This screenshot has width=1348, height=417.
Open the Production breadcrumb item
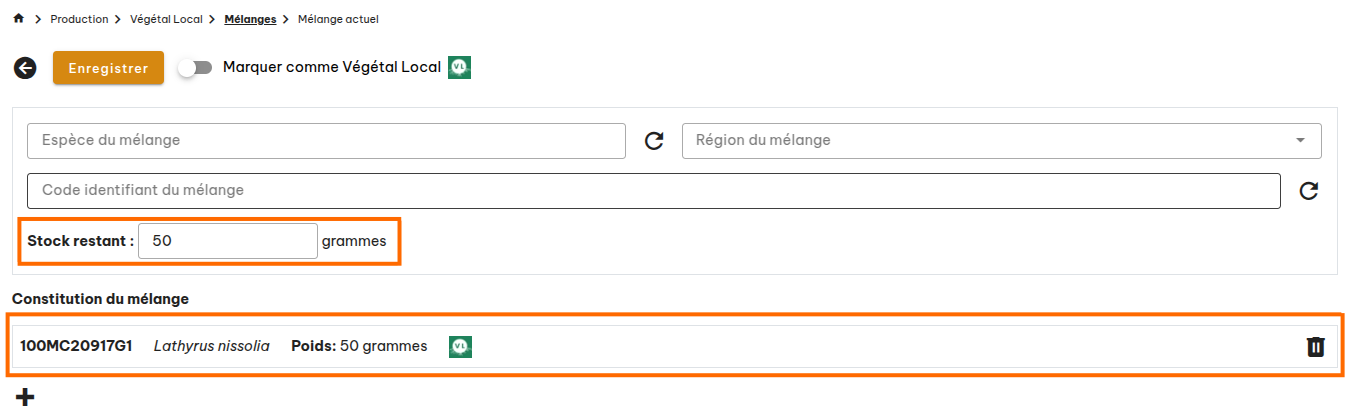(79, 19)
